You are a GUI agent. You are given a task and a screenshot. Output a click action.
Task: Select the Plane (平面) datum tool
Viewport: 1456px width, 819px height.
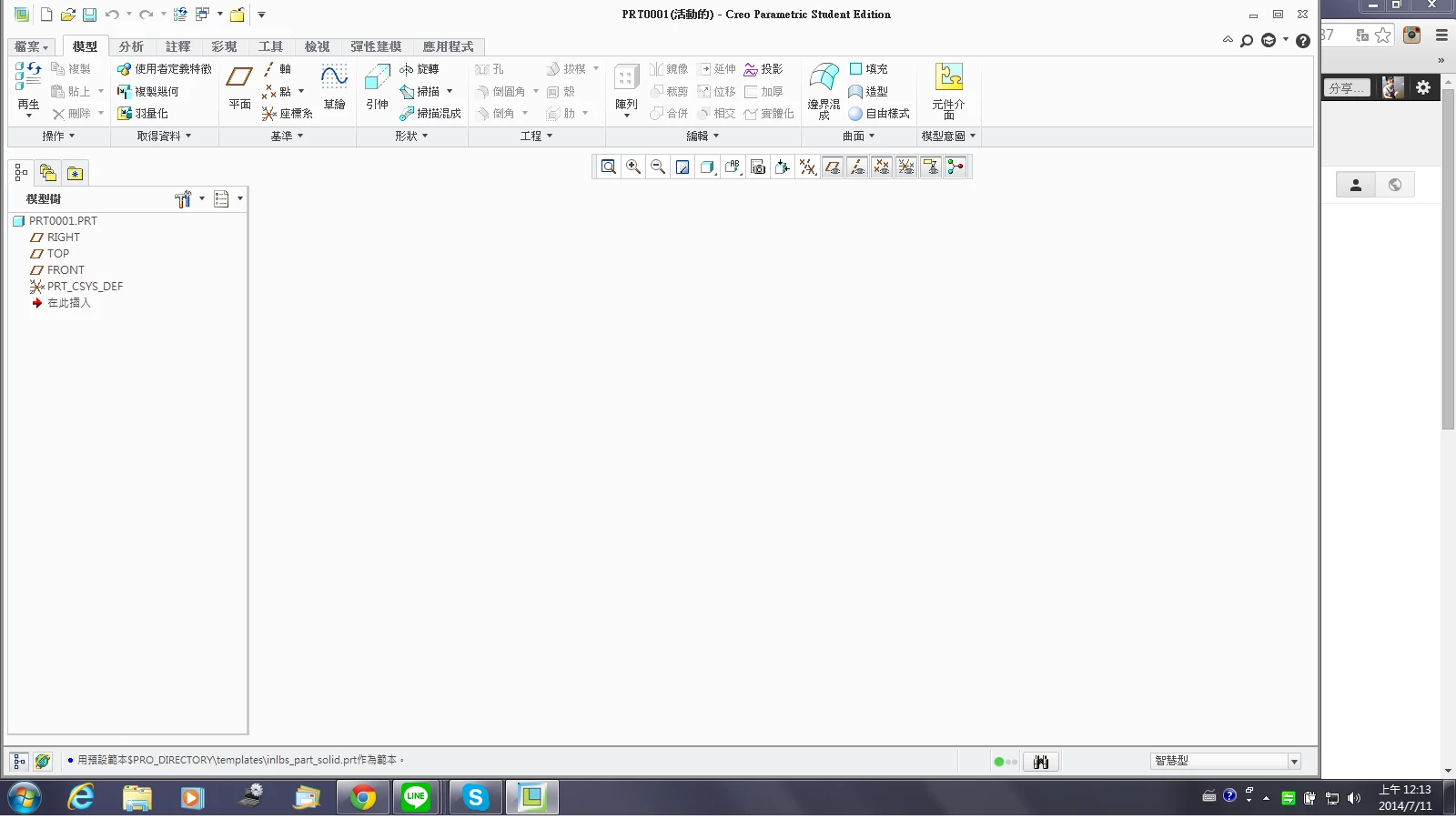click(239, 86)
